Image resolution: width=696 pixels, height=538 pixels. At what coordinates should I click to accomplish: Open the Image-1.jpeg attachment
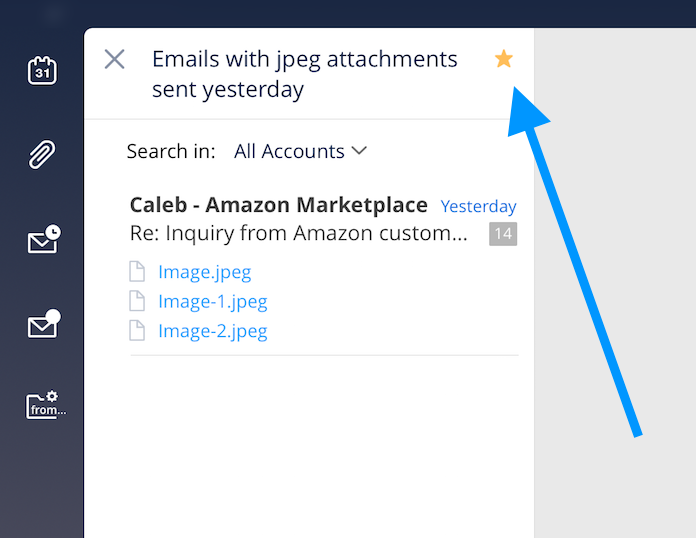(212, 301)
